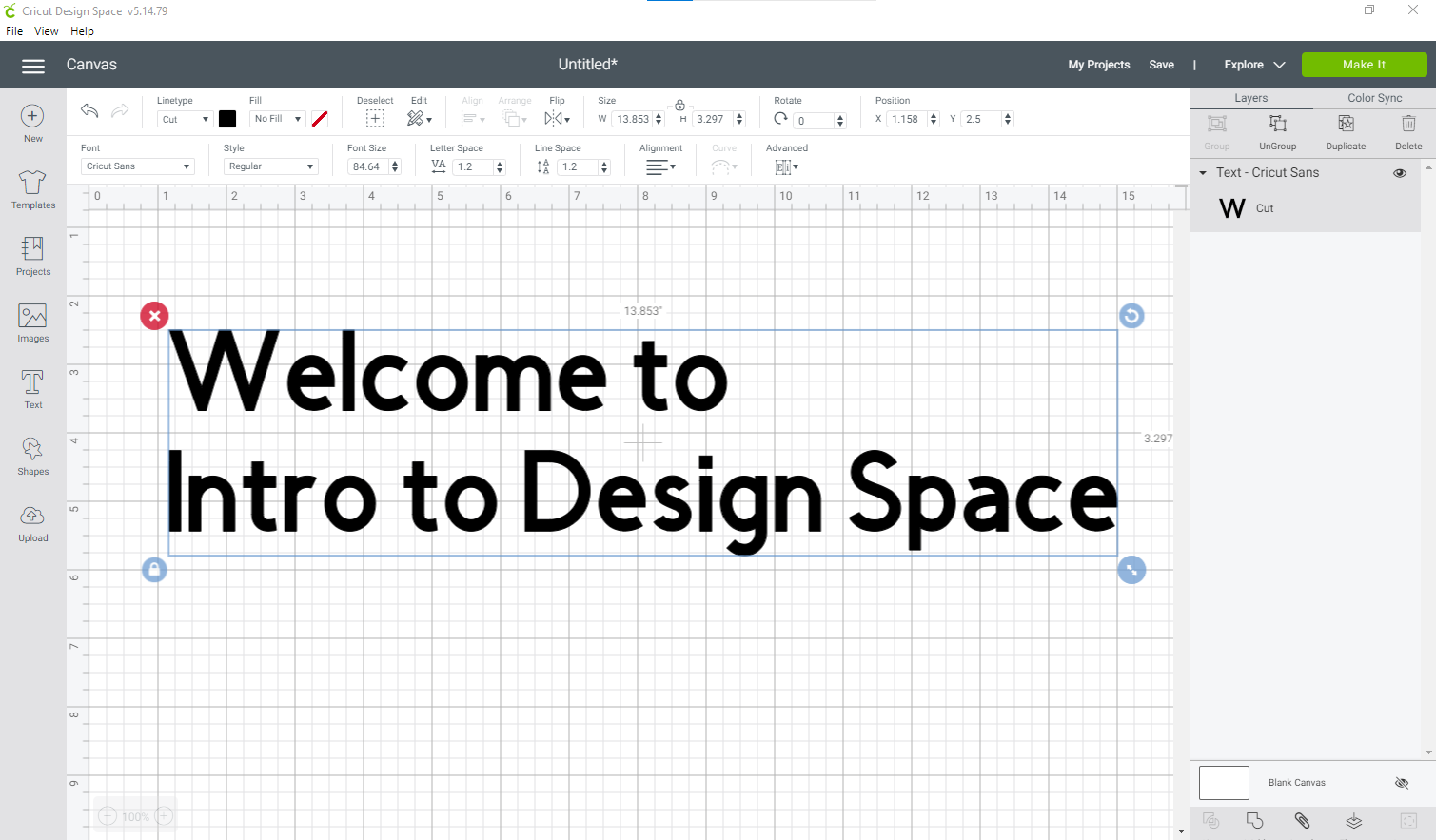The width and height of the screenshot is (1436, 840).
Task: Select the Text tool in sidebar
Action: [x=32, y=389]
